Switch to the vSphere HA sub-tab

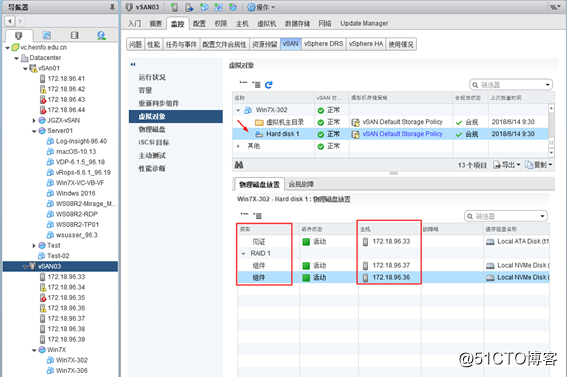(x=366, y=44)
